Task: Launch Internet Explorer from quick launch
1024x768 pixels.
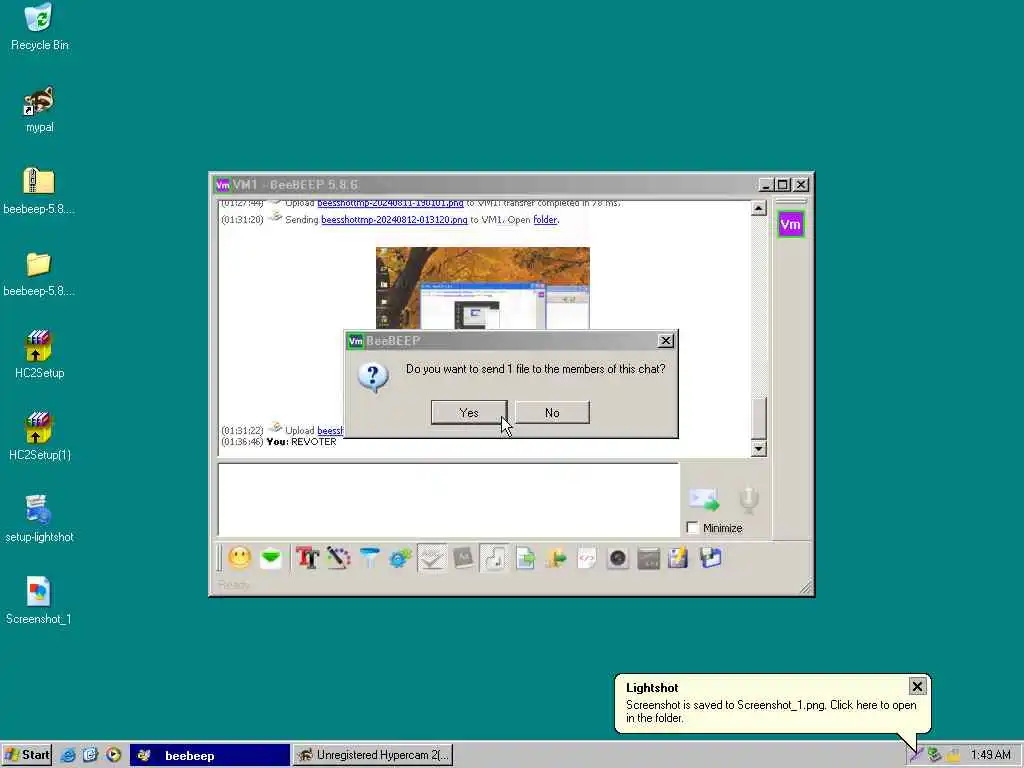Action: click(x=68, y=755)
